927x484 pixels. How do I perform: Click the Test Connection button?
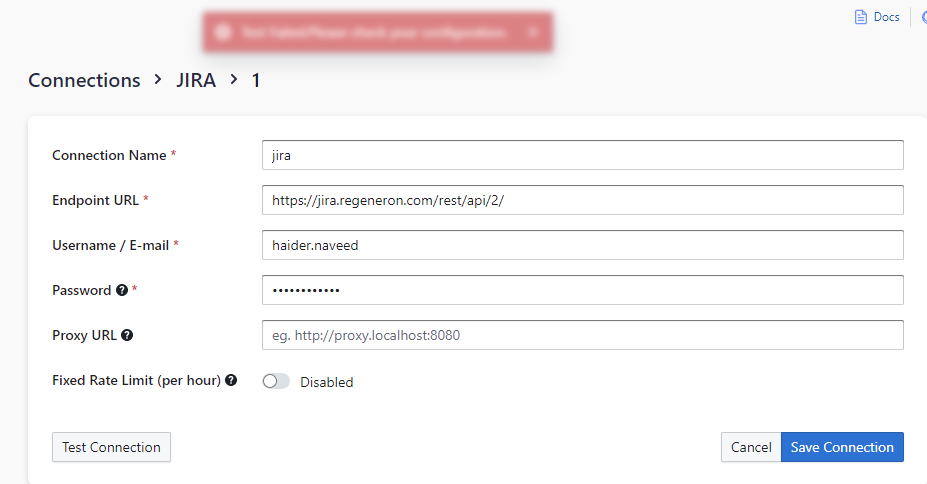tap(111, 447)
